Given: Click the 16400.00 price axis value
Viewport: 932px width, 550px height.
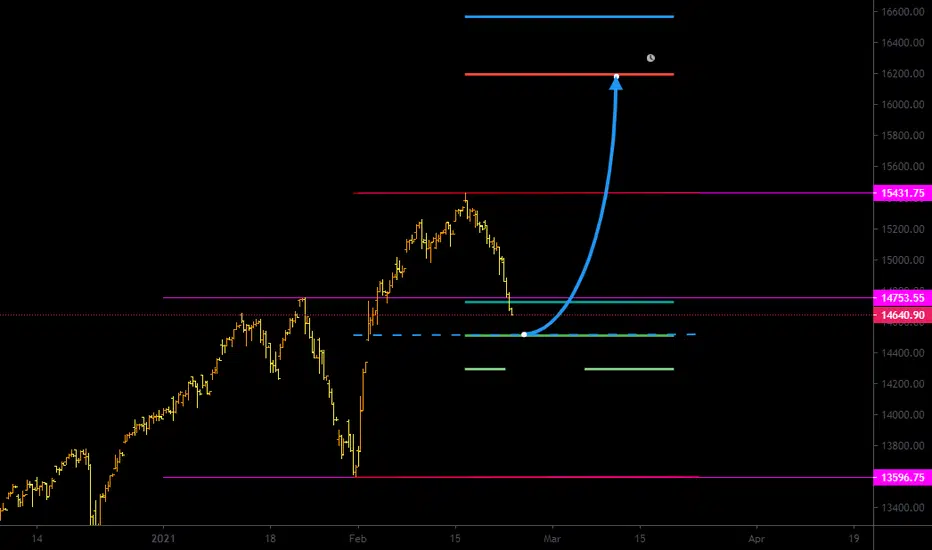Looking at the screenshot, I should click(902, 43).
